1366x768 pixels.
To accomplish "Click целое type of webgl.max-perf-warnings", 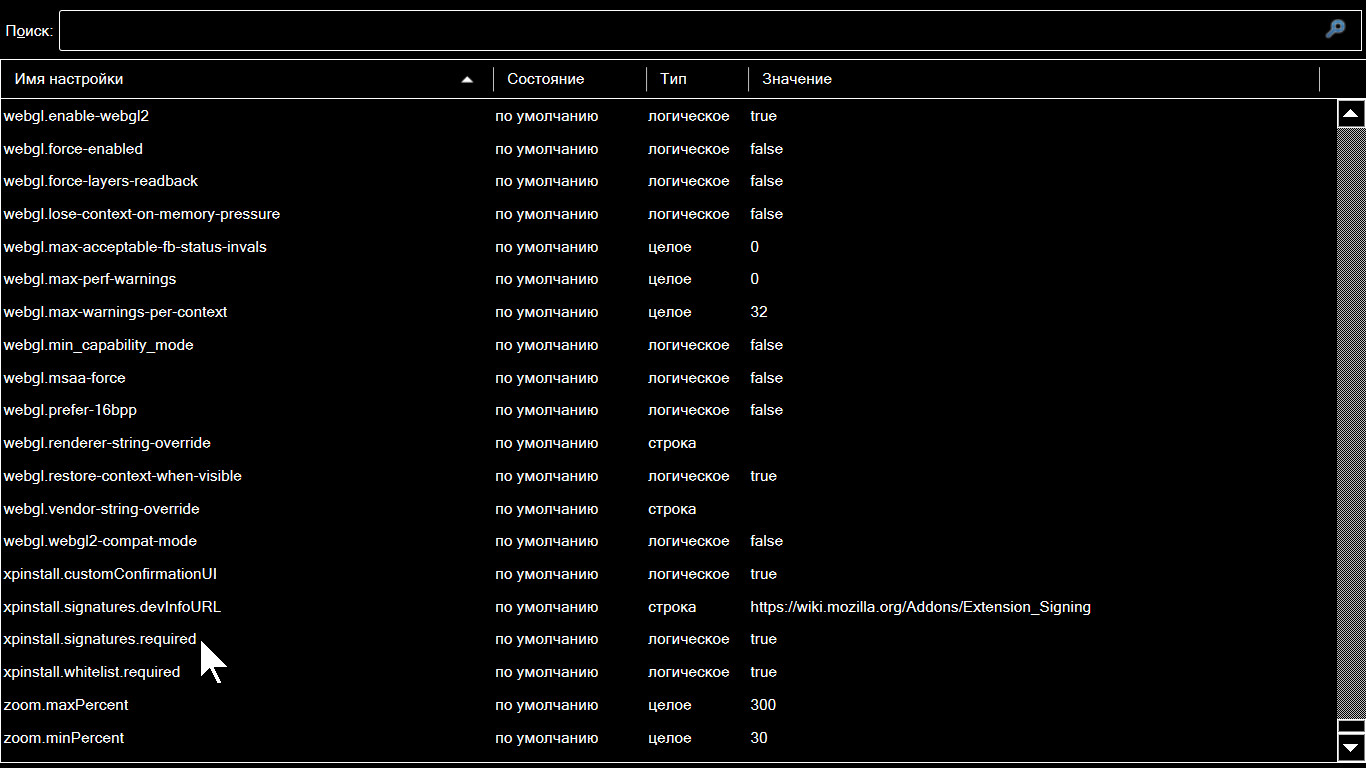I will click(x=670, y=279).
